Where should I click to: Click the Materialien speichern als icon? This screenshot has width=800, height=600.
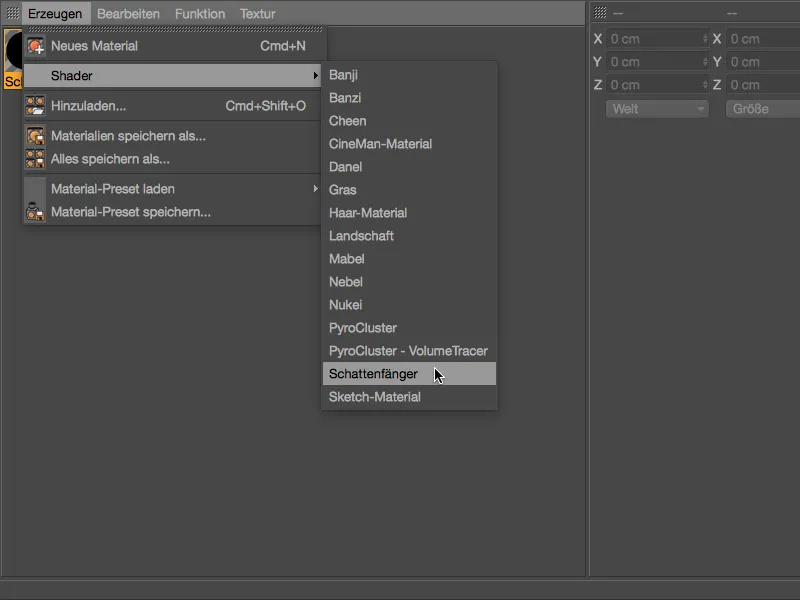tap(35, 136)
